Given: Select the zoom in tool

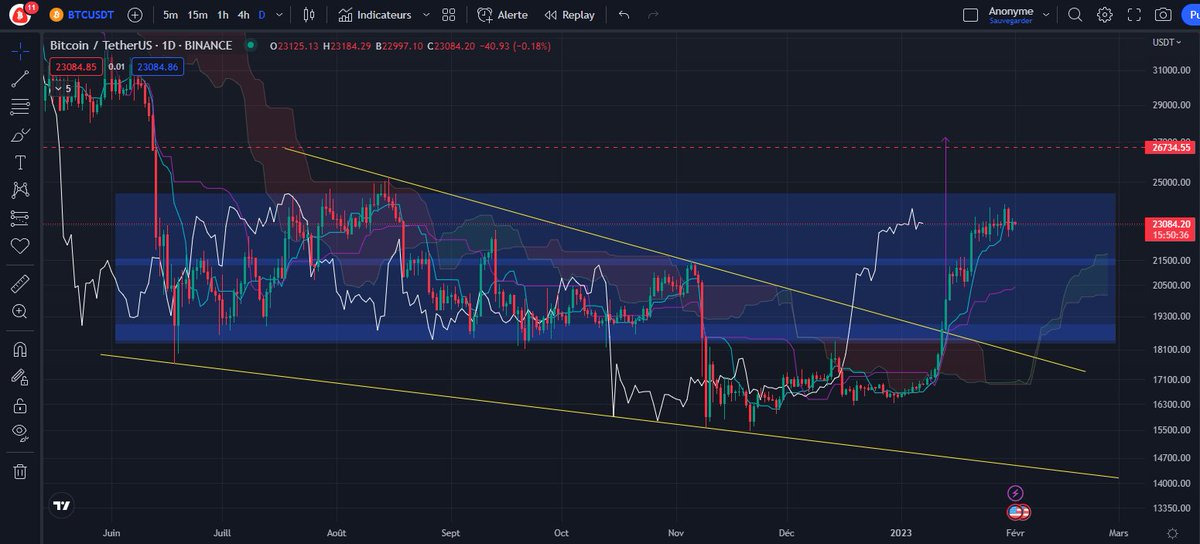Looking at the screenshot, I should 20,312.
